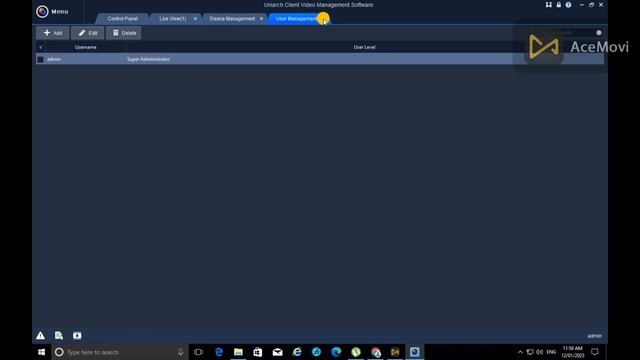Switch to the Control Panel tab
The width and height of the screenshot is (640, 360).
click(x=122, y=19)
